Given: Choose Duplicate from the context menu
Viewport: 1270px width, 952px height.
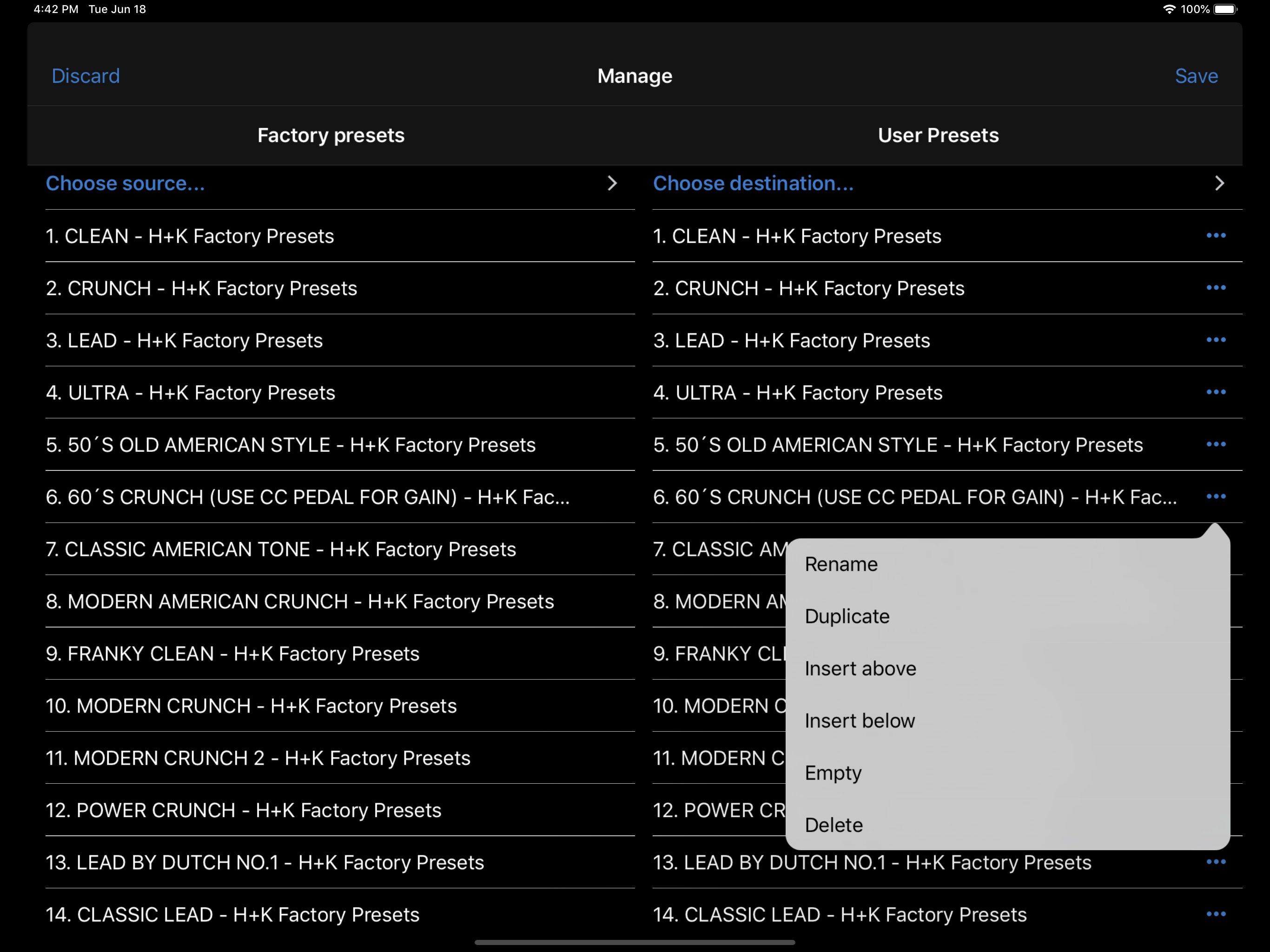Looking at the screenshot, I should [x=1008, y=617].
